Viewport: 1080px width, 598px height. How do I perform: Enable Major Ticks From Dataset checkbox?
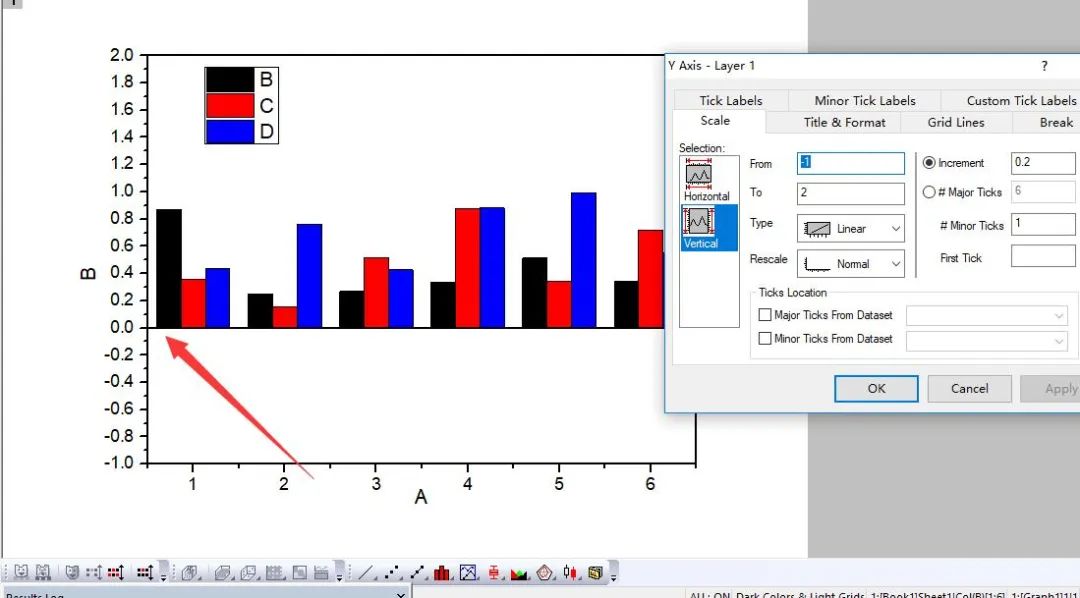coord(765,315)
